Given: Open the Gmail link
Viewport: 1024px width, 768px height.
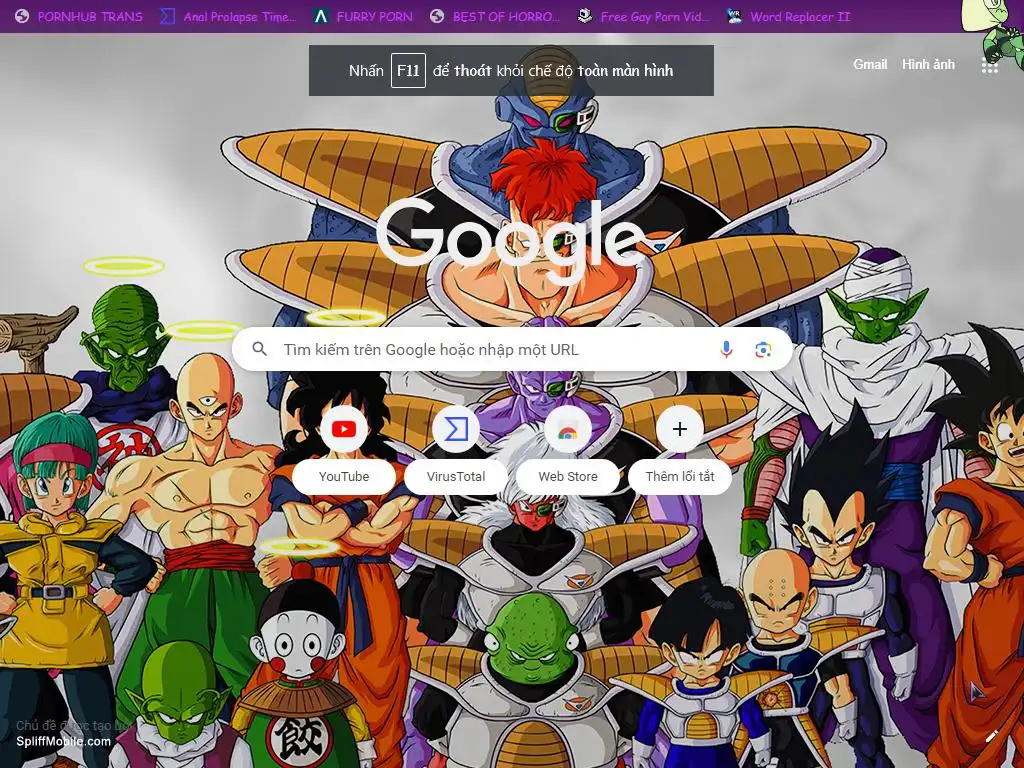Looking at the screenshot, I should point(870,64).
